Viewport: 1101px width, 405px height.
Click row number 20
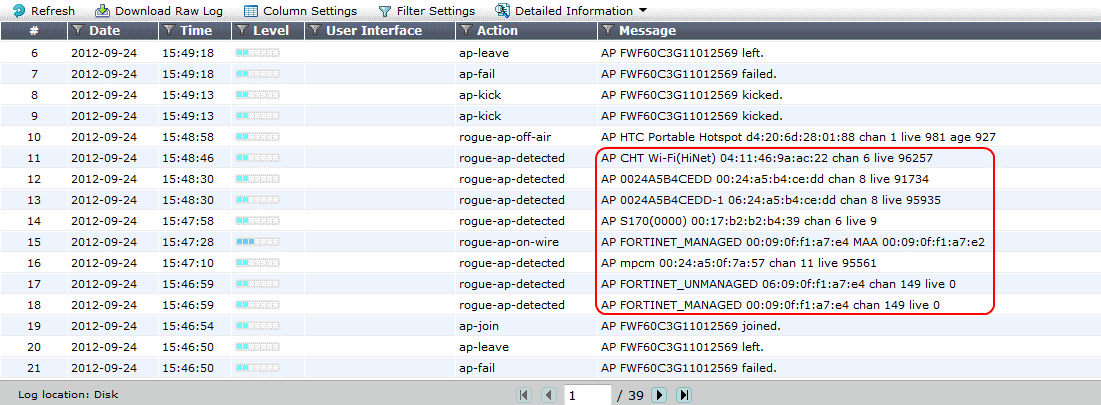34,347
